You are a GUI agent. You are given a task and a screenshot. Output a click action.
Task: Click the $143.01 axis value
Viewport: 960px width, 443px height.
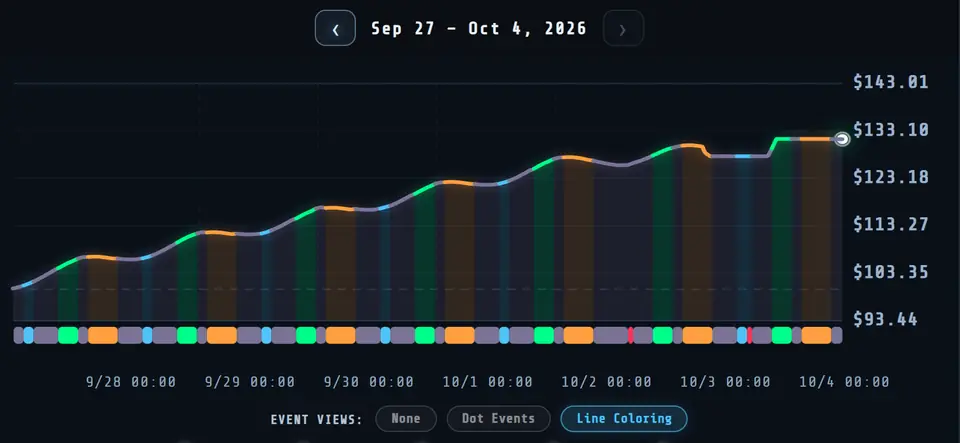click(891, 82)
